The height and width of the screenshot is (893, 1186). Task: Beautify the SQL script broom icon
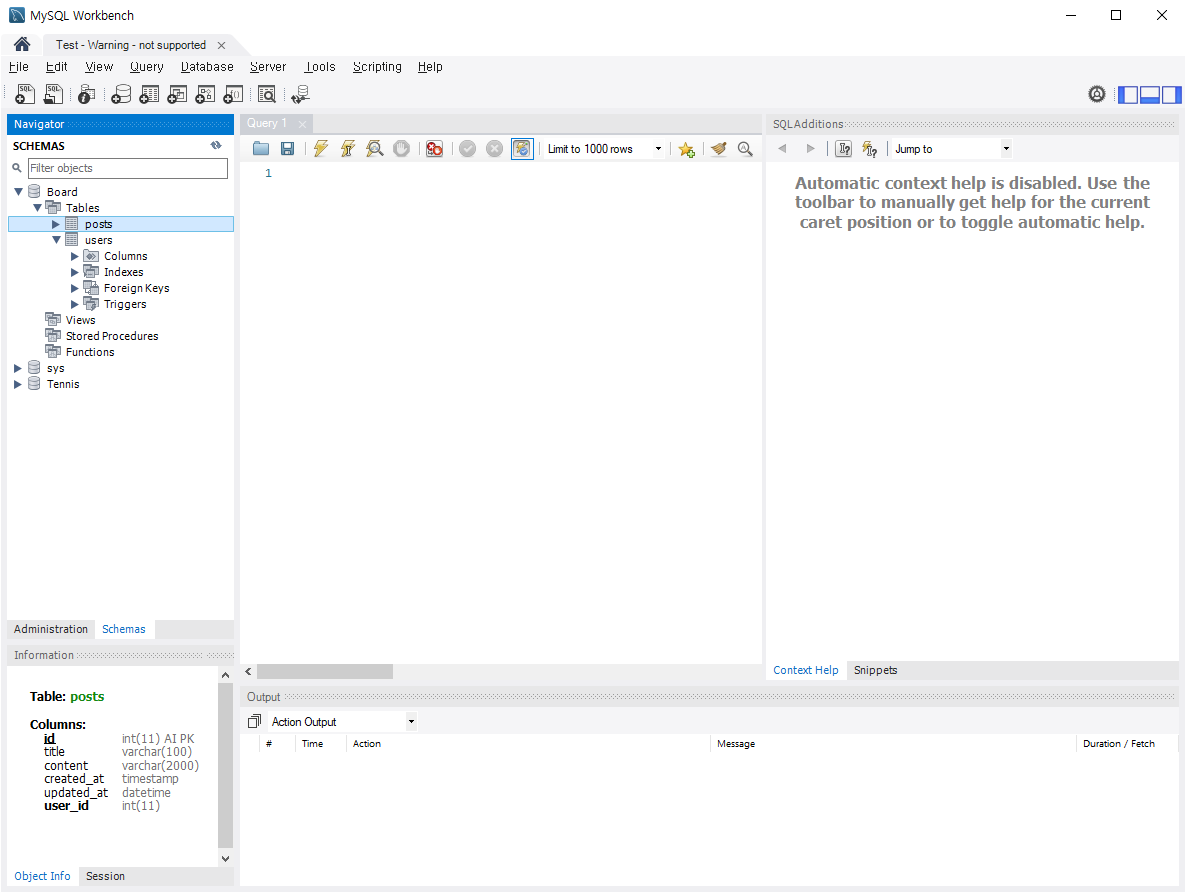click(x=719, y=149)
